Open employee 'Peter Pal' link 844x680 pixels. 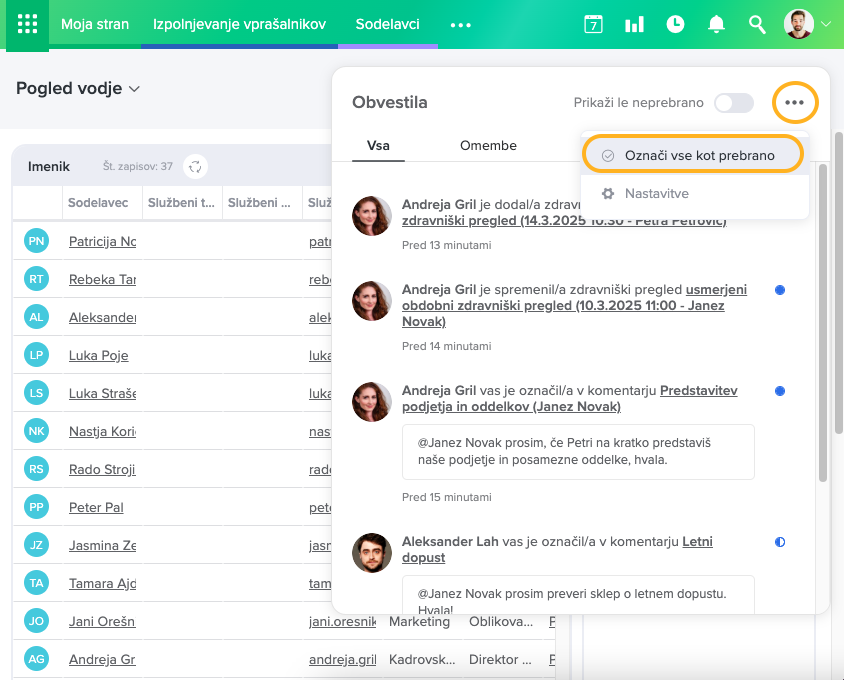(x=96, y=507)
